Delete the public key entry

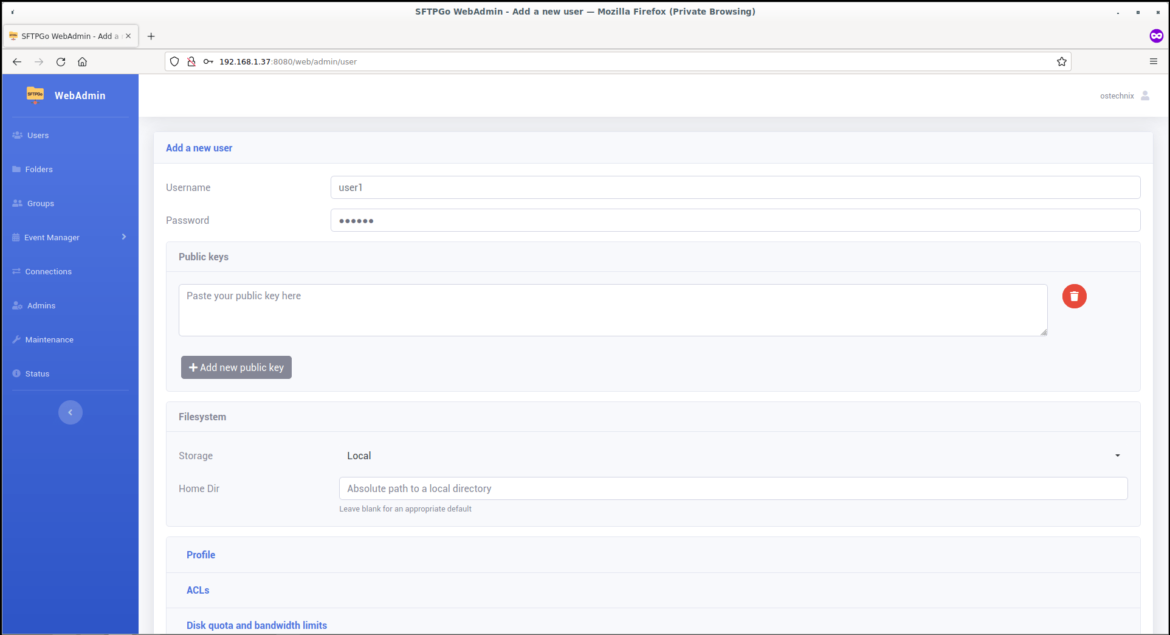(1074, 296)
